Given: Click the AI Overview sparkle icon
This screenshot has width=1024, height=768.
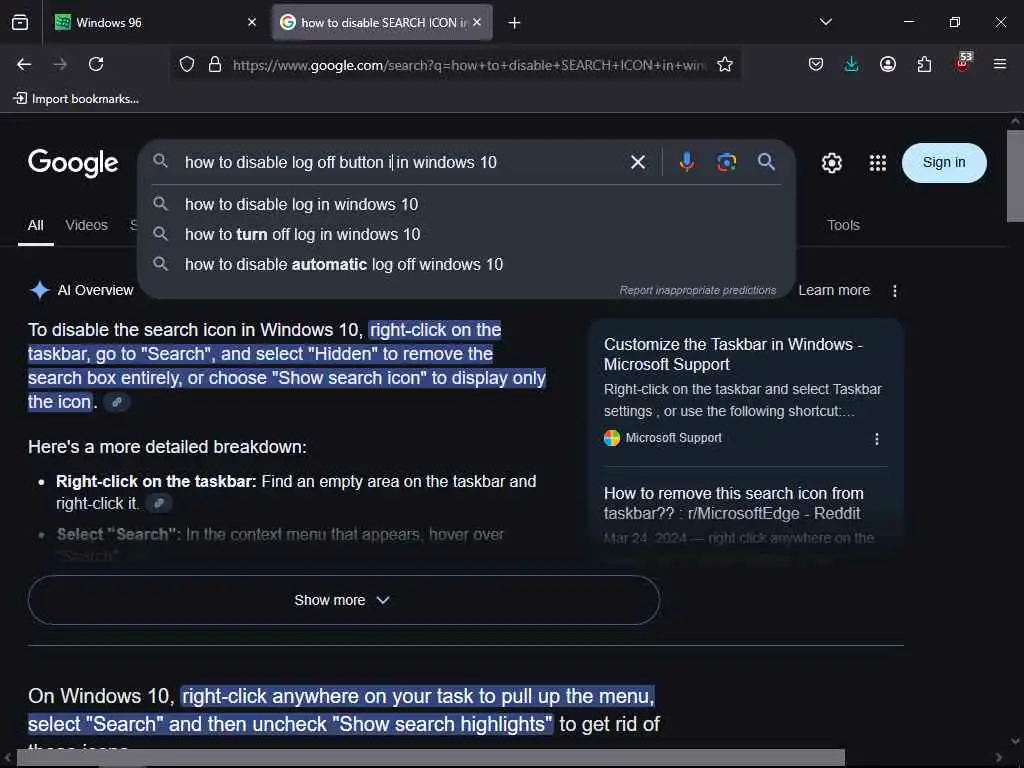Looking at the screenshot, I should [x=40, y=290].
